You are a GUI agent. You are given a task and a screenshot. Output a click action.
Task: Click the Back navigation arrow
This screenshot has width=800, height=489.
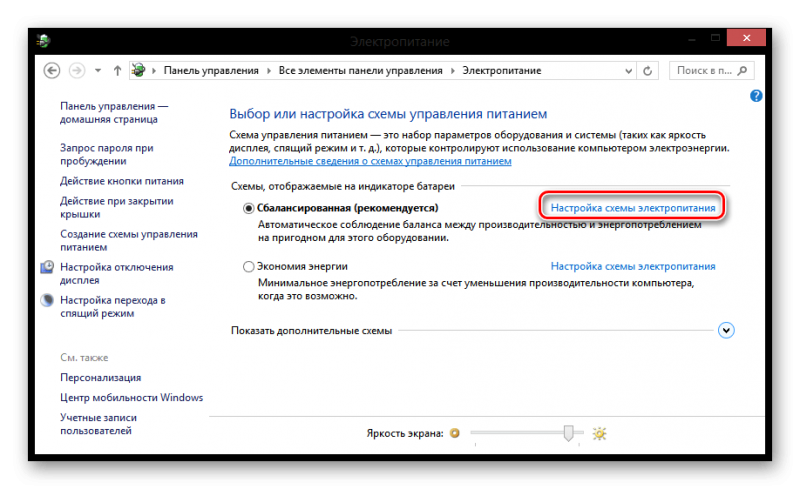(x=51, y=71)
